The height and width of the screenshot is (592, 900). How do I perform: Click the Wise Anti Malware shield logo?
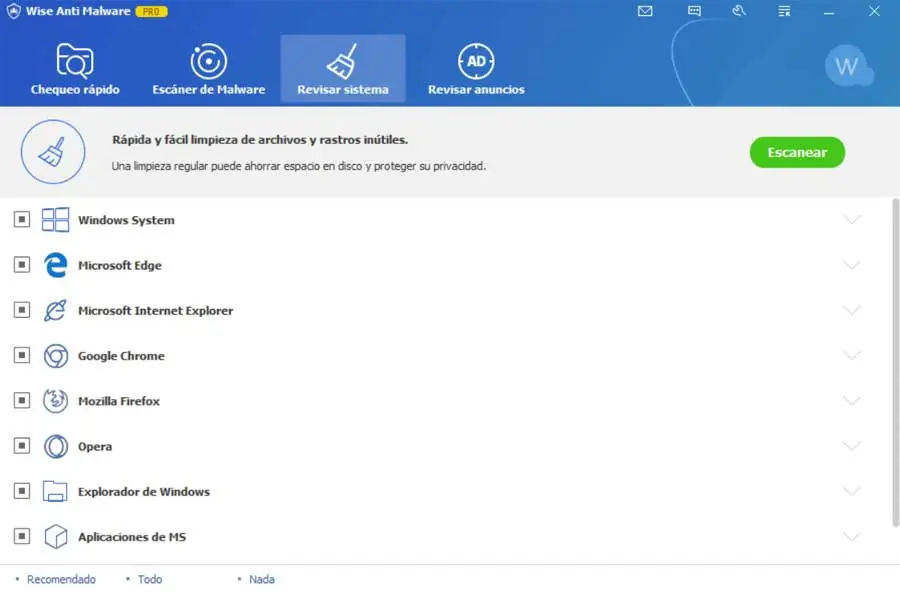click(x=13, y=11)
